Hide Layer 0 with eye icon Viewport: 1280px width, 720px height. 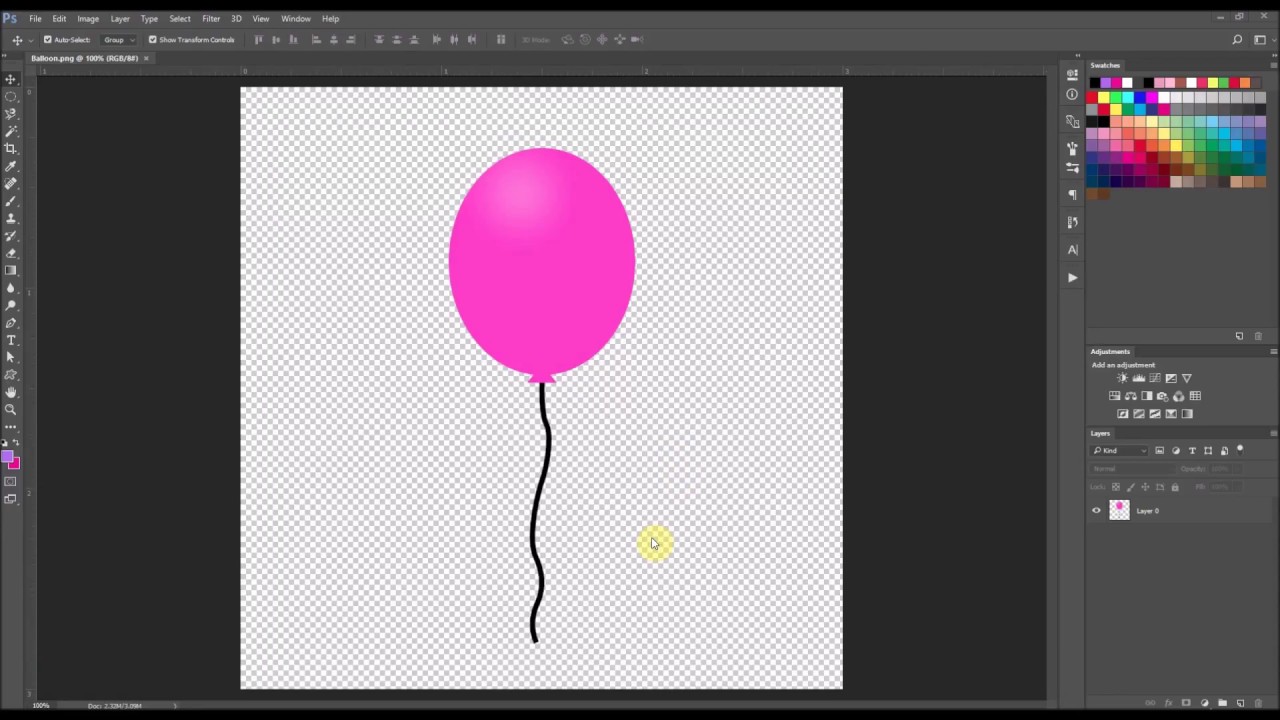(1096, 511)
